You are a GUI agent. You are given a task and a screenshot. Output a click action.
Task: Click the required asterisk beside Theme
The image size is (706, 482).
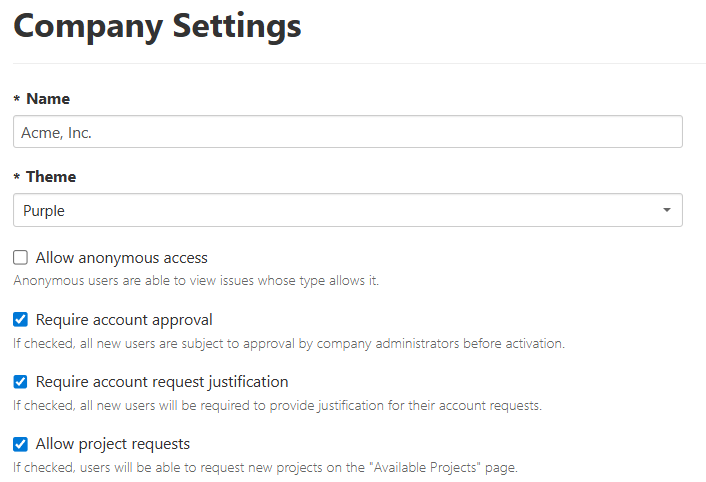(x=17, y=178)
